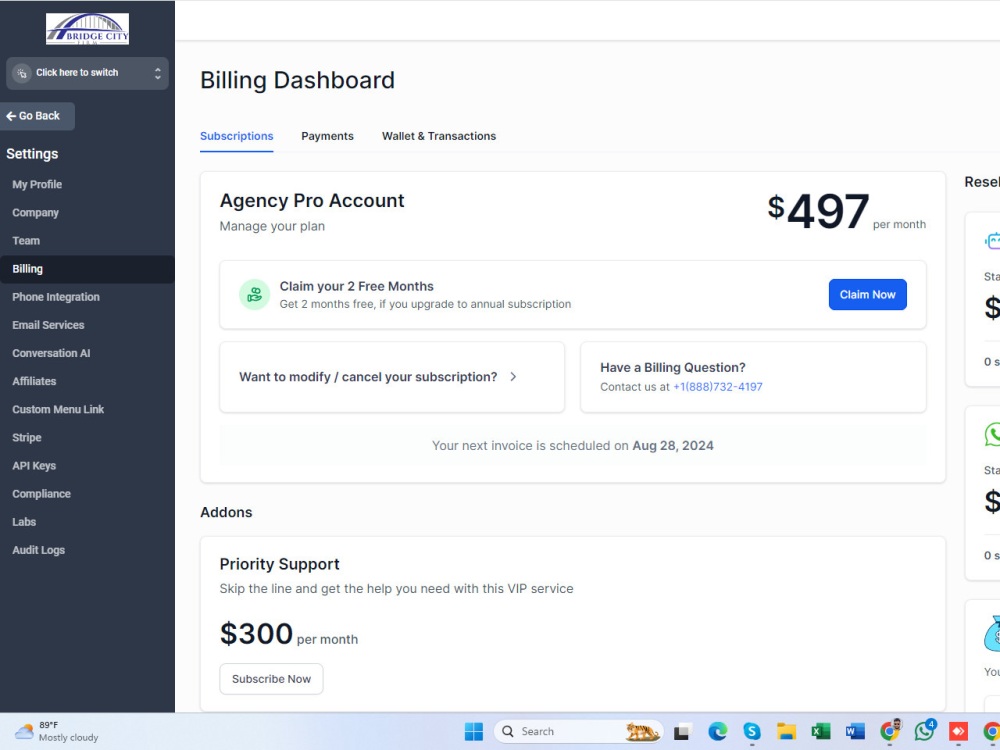Switch to the Subscriptions tab
Screen dimensions: 1000x750
tap(237, 136)
